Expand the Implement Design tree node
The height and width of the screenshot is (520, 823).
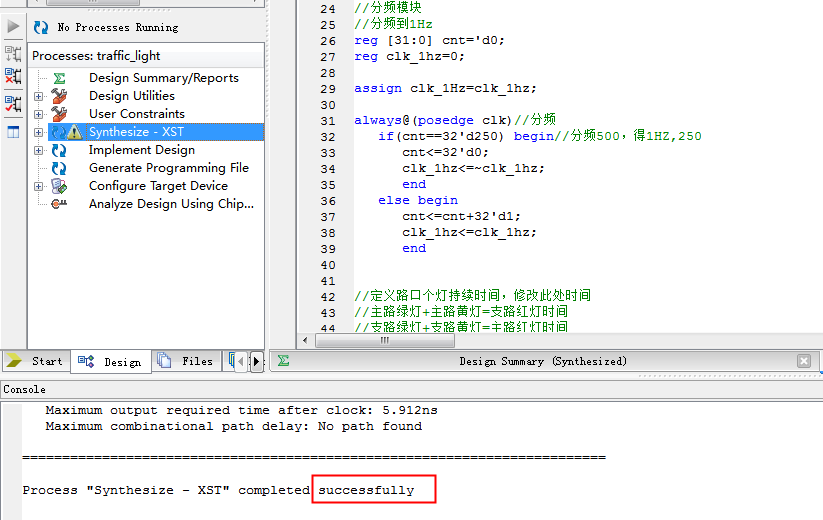click(38, 151)
